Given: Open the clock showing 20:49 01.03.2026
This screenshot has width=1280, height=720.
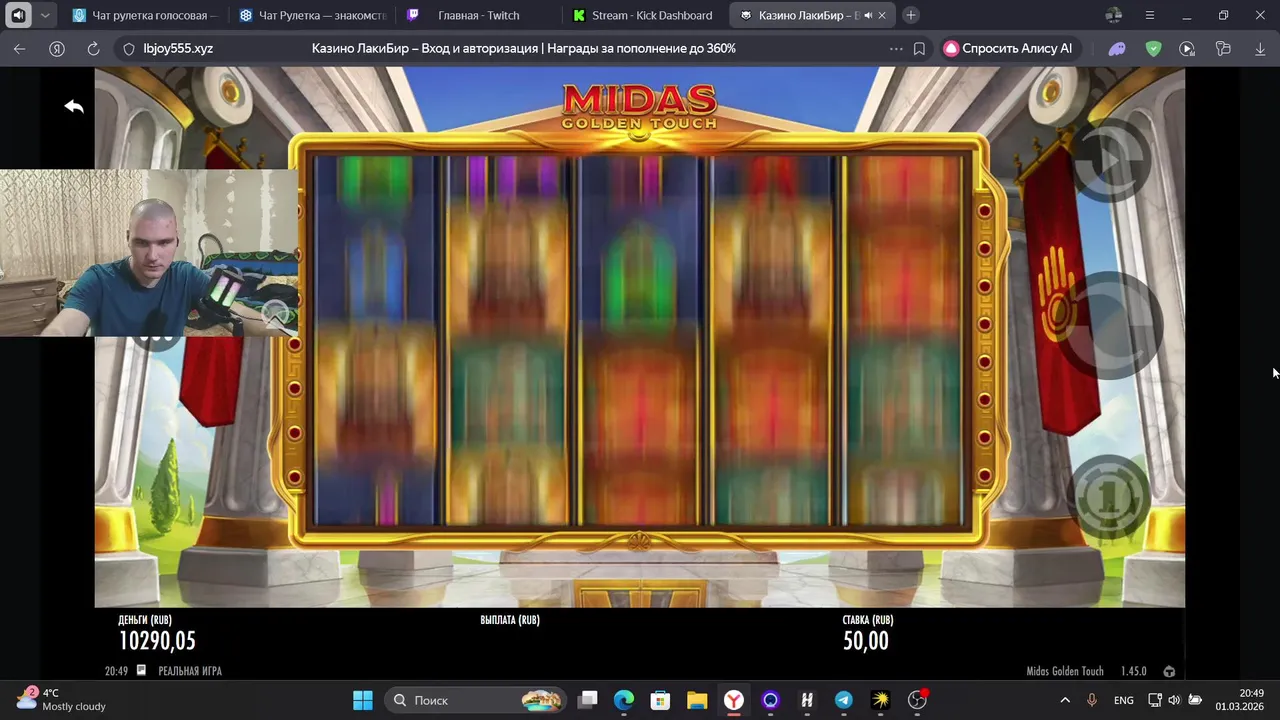Looking at the screenshot, I should pos(1239,700).
